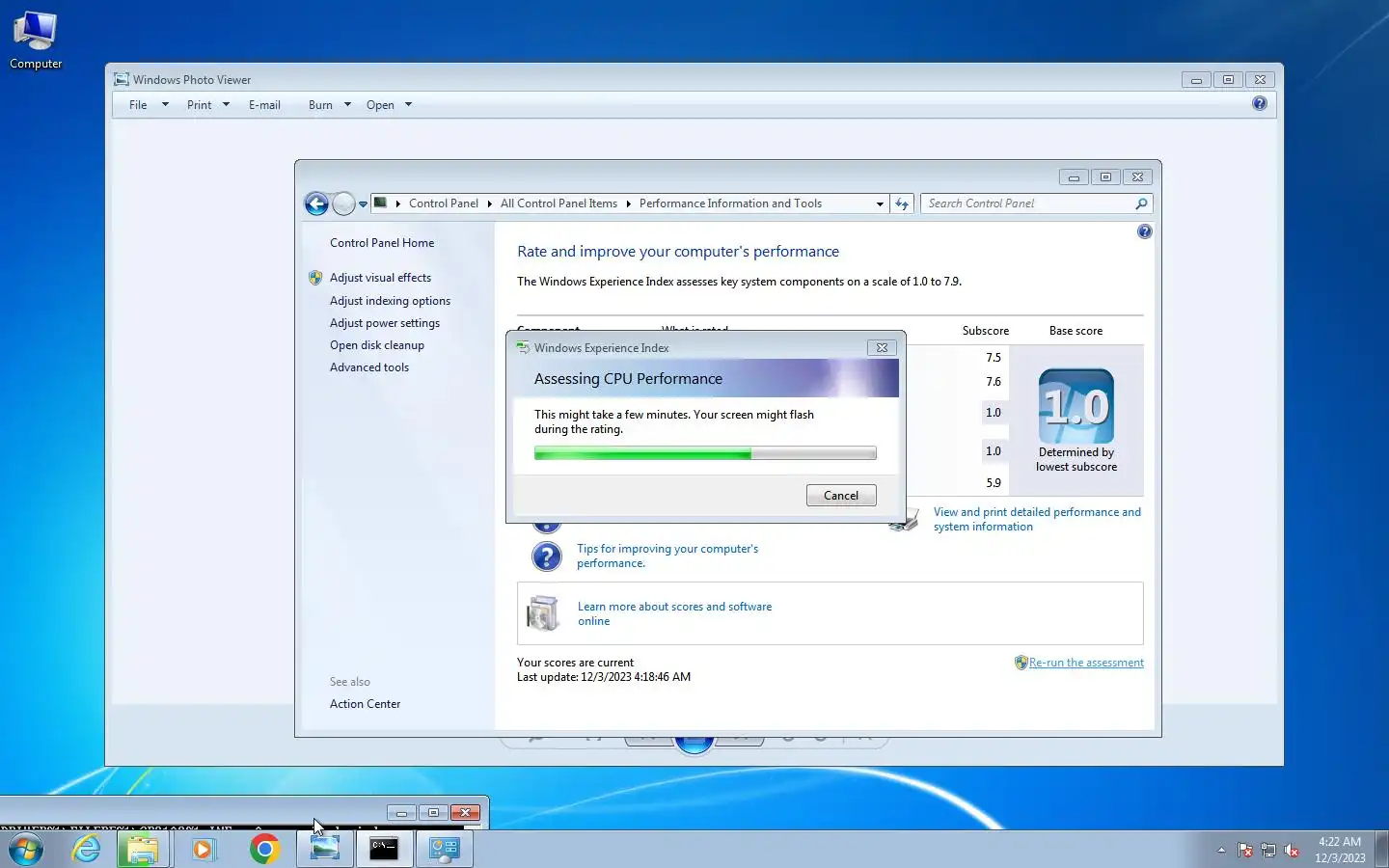Open Adjust indexing options

[x=390, y=301]
